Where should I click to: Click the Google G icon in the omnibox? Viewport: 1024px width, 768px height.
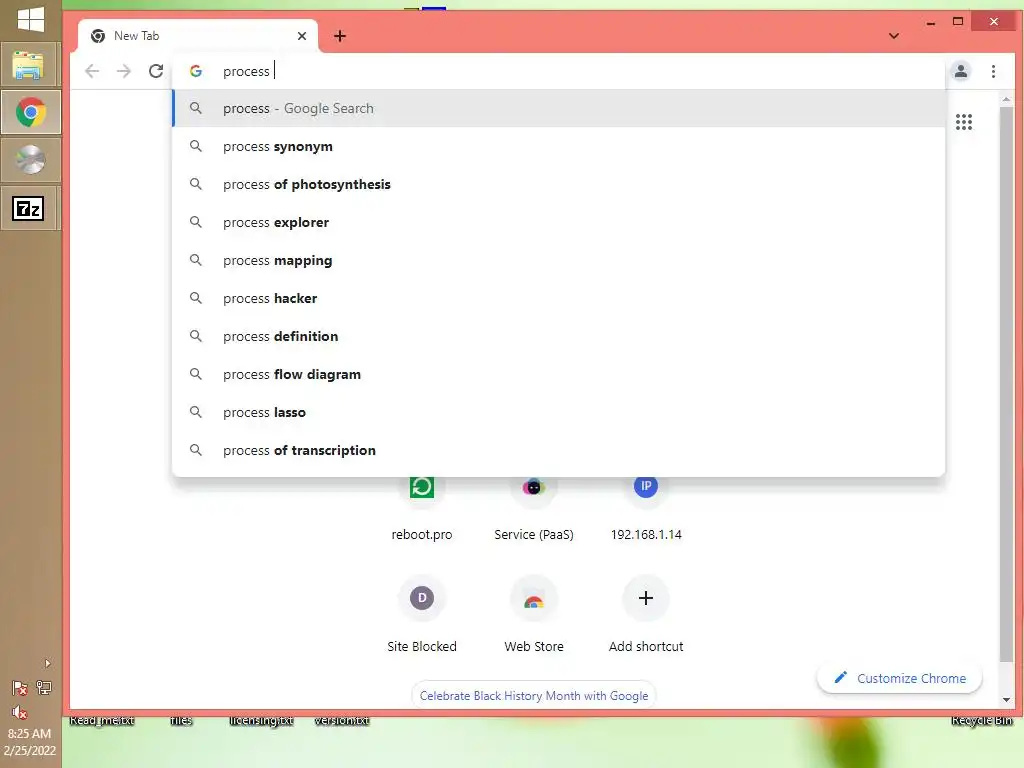pos(196,71)
